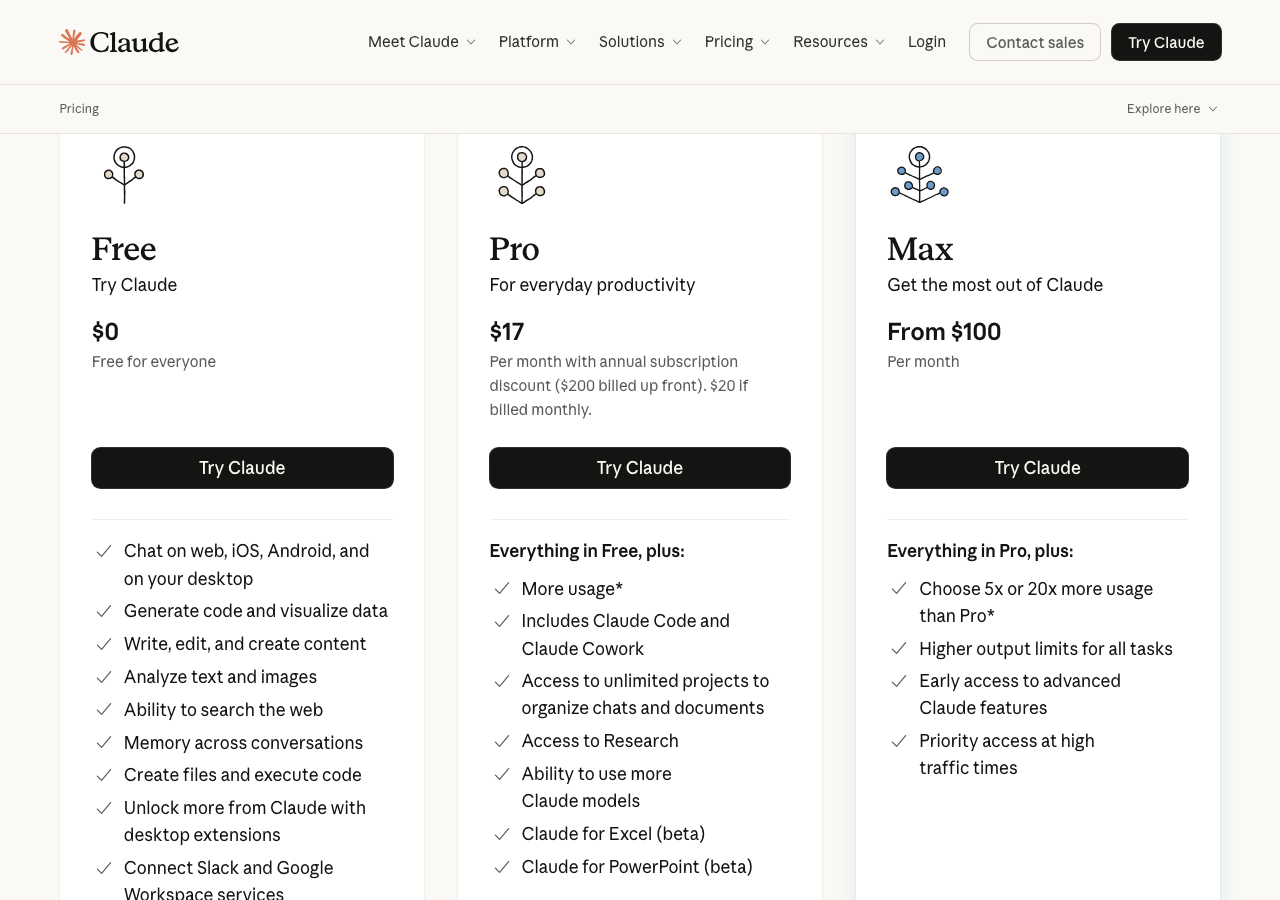The image size is (1280, 900).
Task: Click Try Claude button under Free plan
Action: pos(242,468)
